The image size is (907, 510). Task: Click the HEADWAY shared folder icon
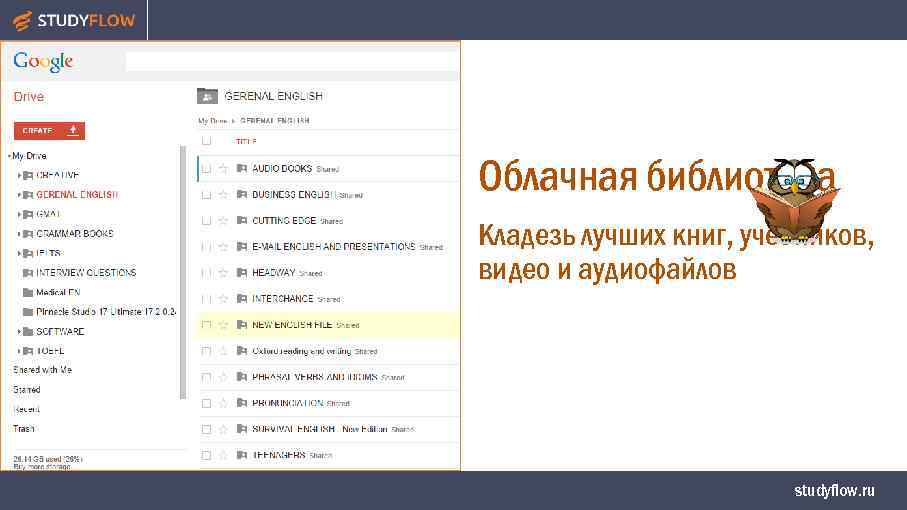point(242,272)
